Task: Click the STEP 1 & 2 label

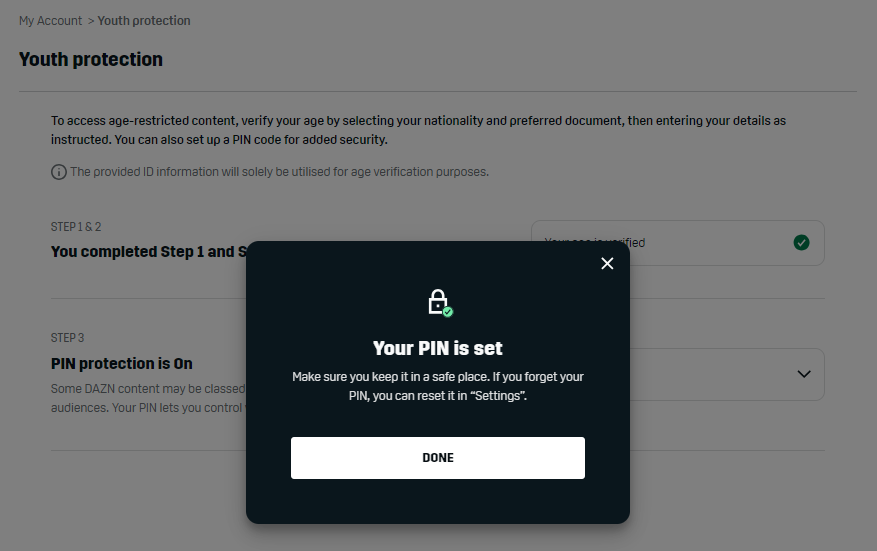Action: tap(76, 227)
